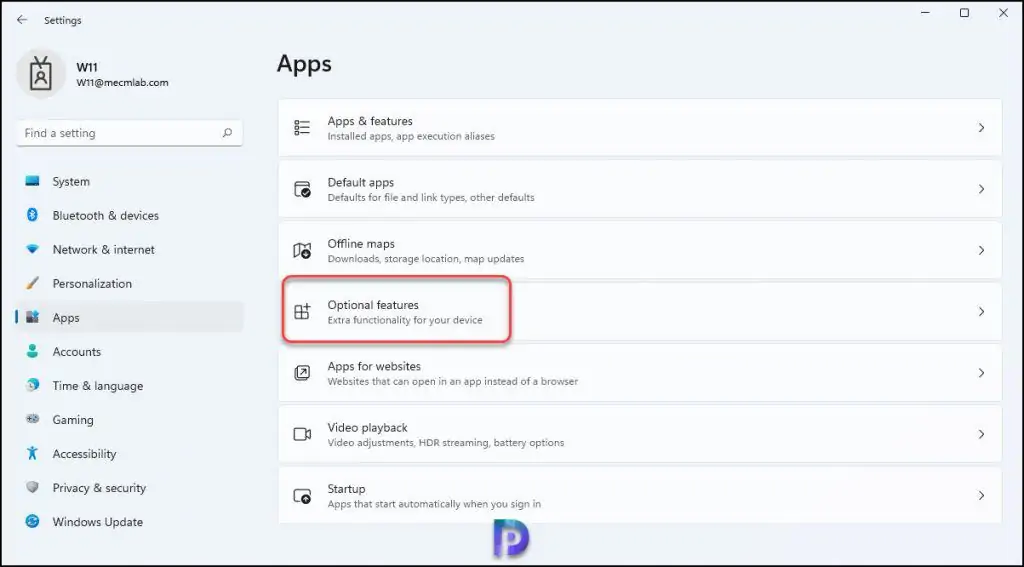Click the Time & language globe icon
1024x567 pixels.
coord(32,385)
